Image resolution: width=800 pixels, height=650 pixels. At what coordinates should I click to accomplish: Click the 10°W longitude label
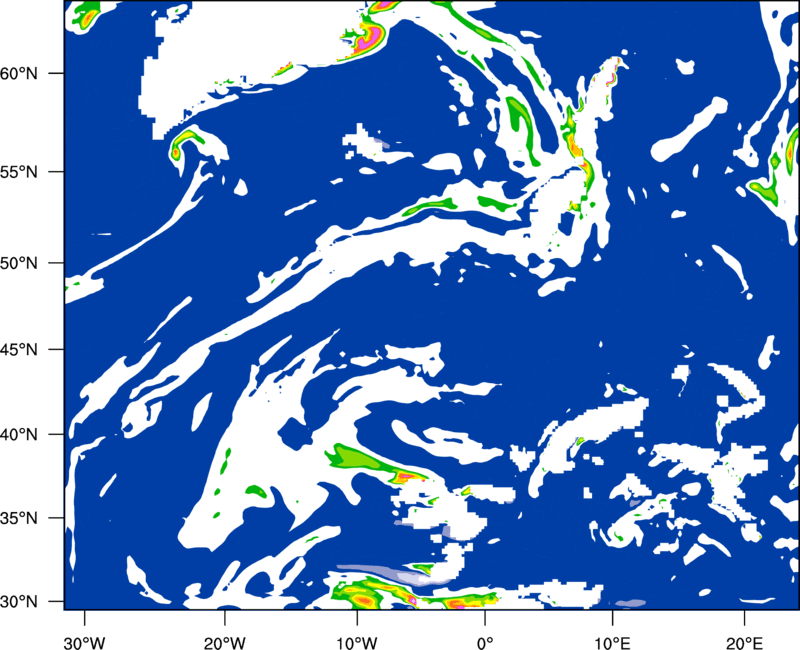coord(357,643)
